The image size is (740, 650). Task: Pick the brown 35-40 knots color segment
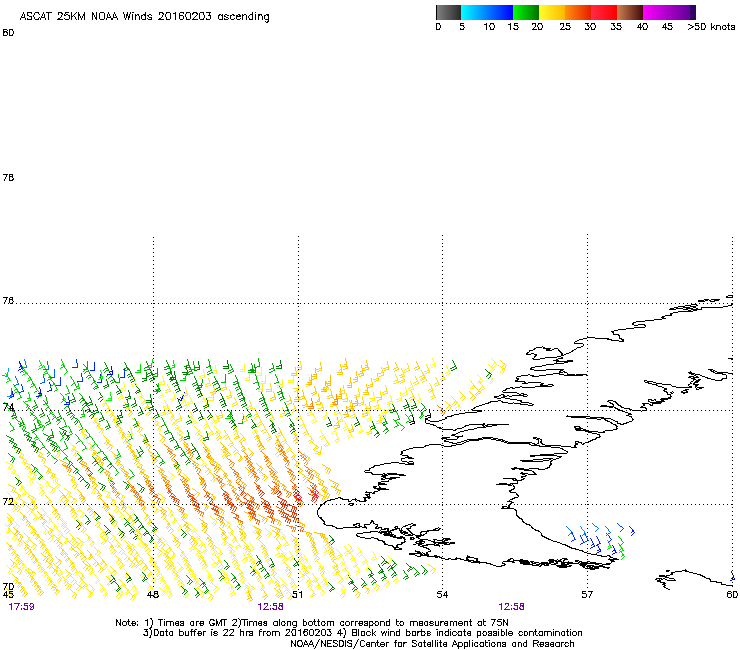(x=630, y=12)
